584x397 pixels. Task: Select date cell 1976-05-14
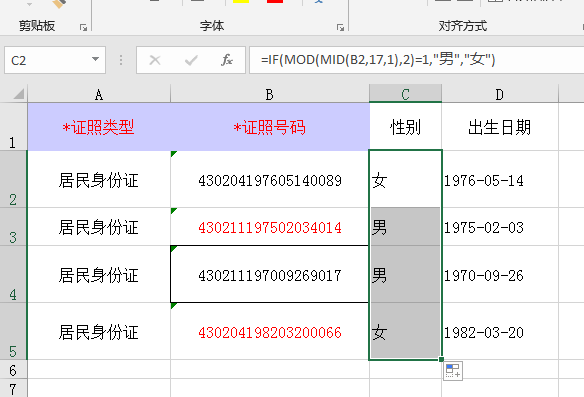[500, 179]
